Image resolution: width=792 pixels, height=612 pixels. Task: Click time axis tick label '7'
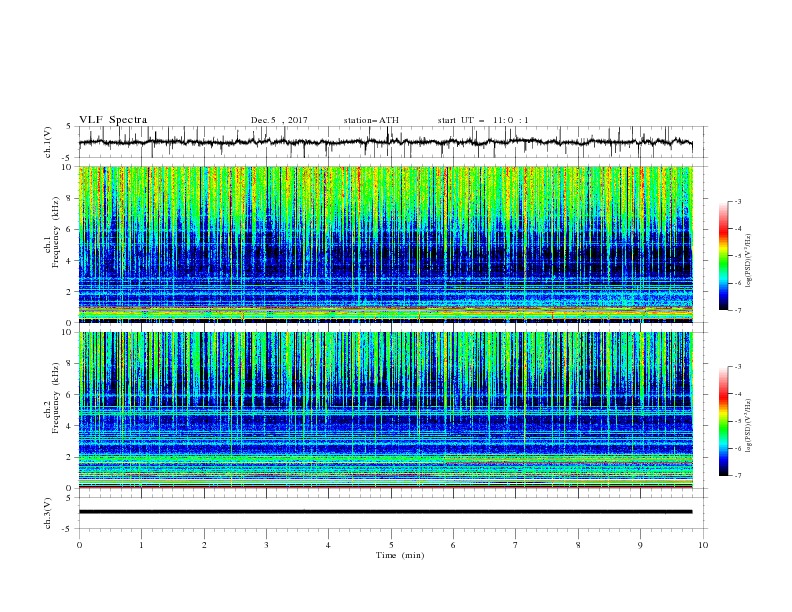(516, 545)
